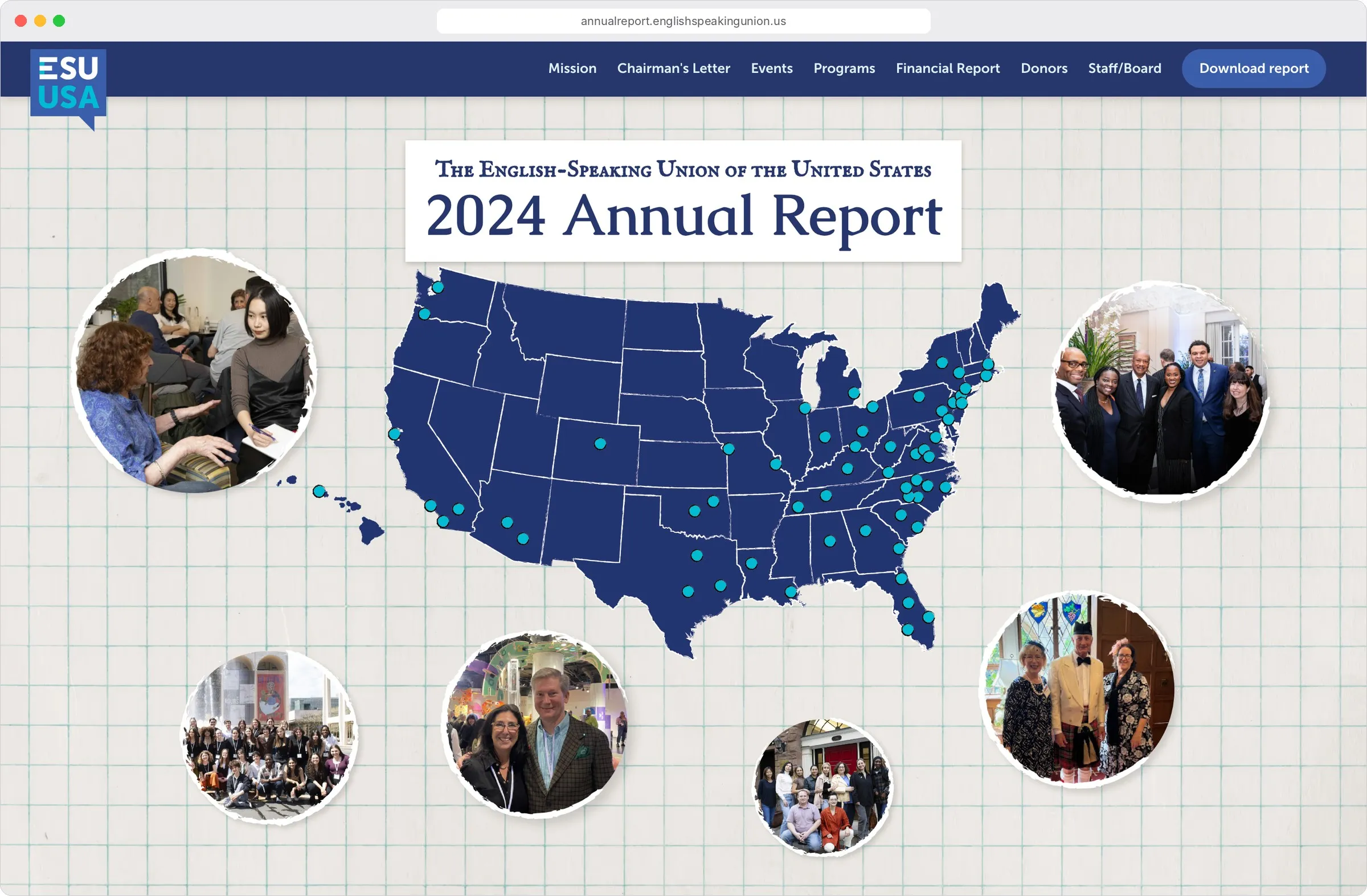
Task: Click the Kansas City map marker dot
Action: 728,449
